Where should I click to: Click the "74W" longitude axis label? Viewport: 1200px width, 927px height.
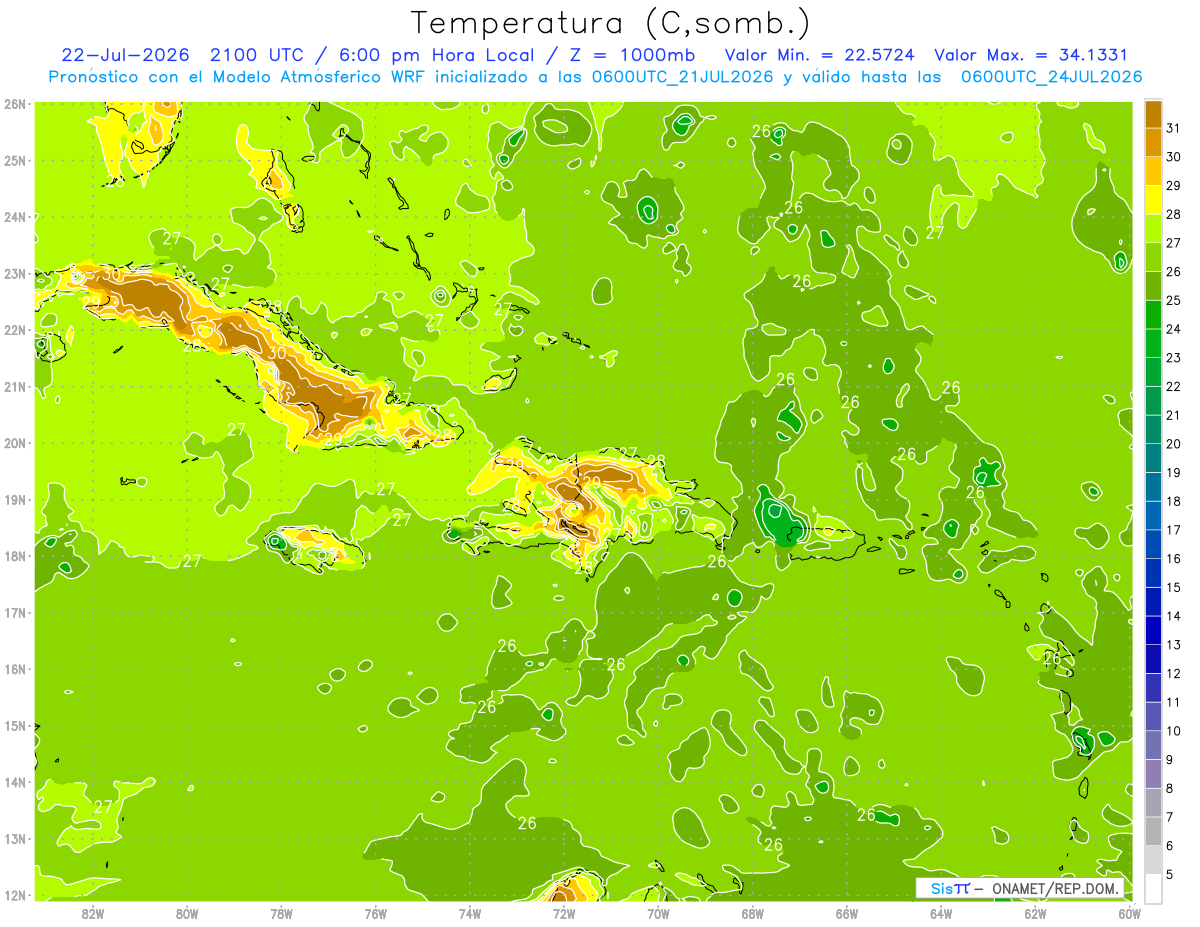tap(470, 914)
